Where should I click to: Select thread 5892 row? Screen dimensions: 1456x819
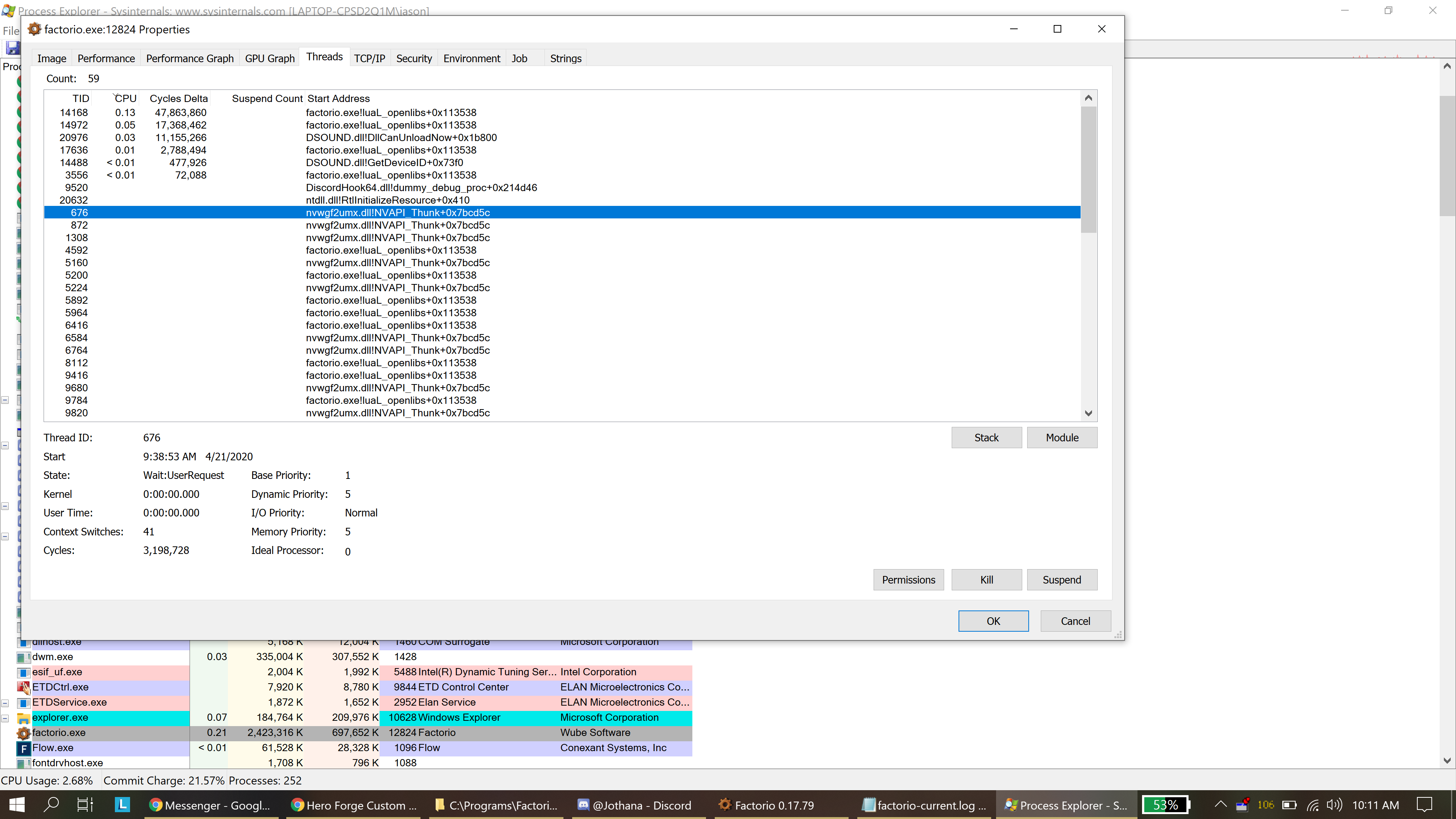[562, 300]
